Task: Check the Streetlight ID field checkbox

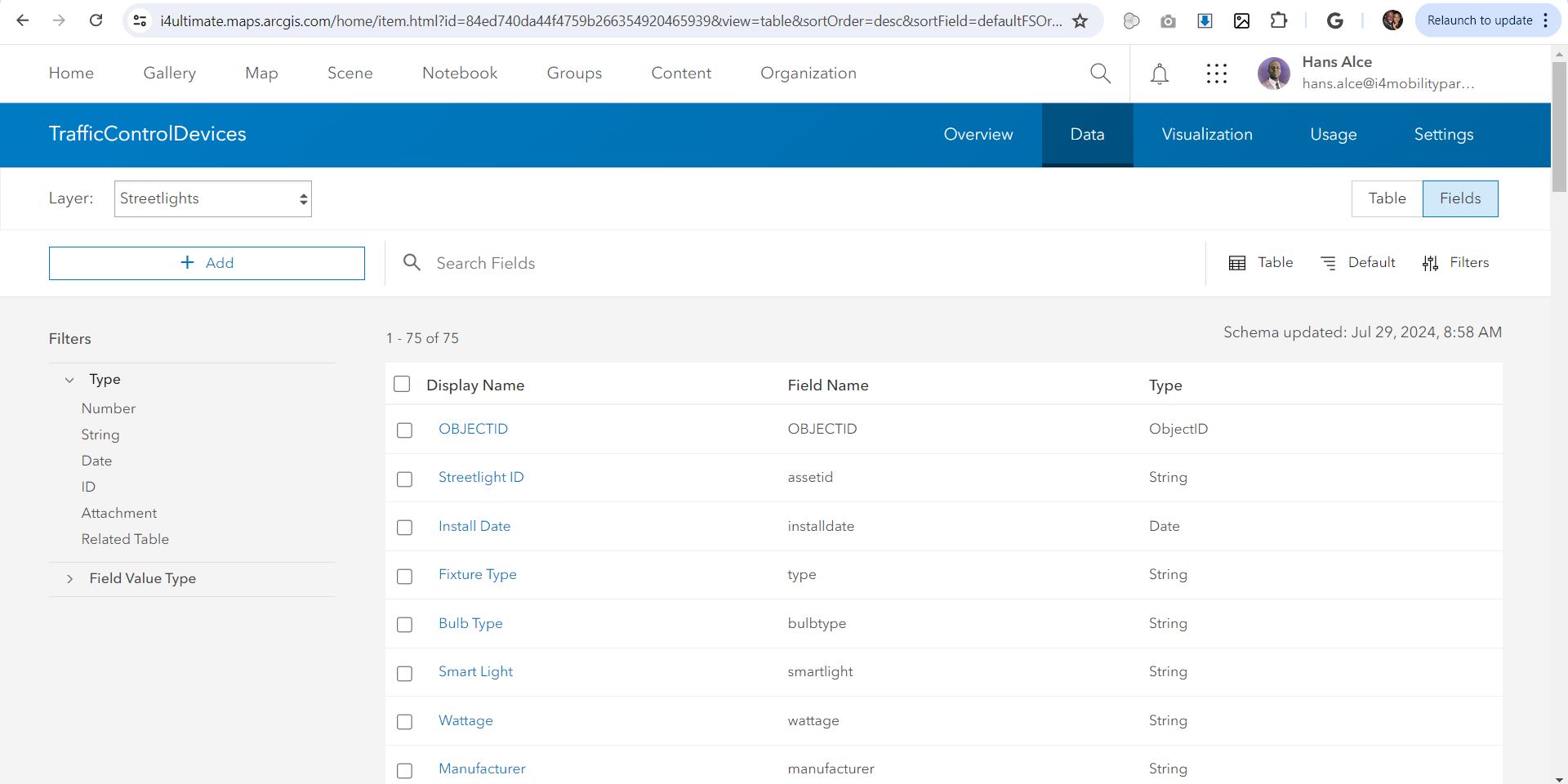Action: (404, 479)
